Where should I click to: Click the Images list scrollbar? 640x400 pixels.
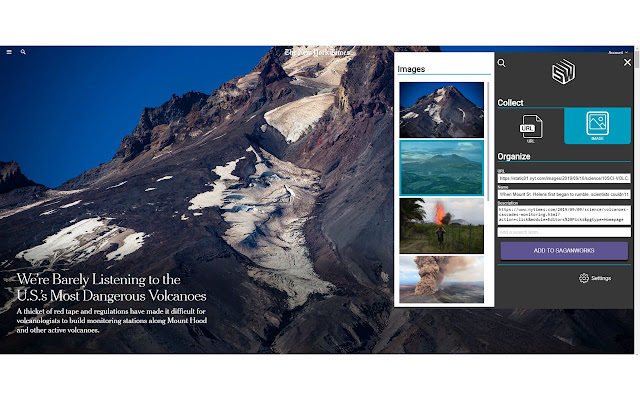point(488,141)
